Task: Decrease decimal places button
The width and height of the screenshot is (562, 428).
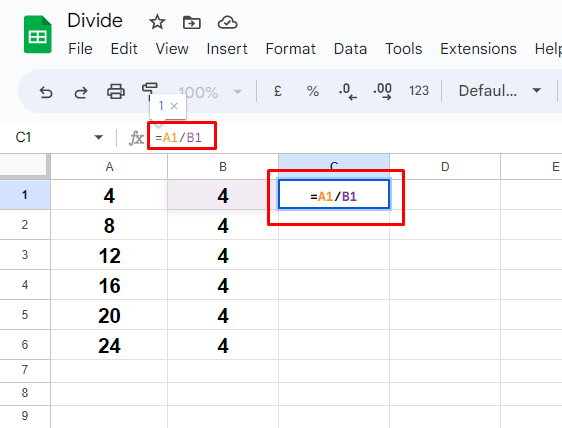Action: 348,91
